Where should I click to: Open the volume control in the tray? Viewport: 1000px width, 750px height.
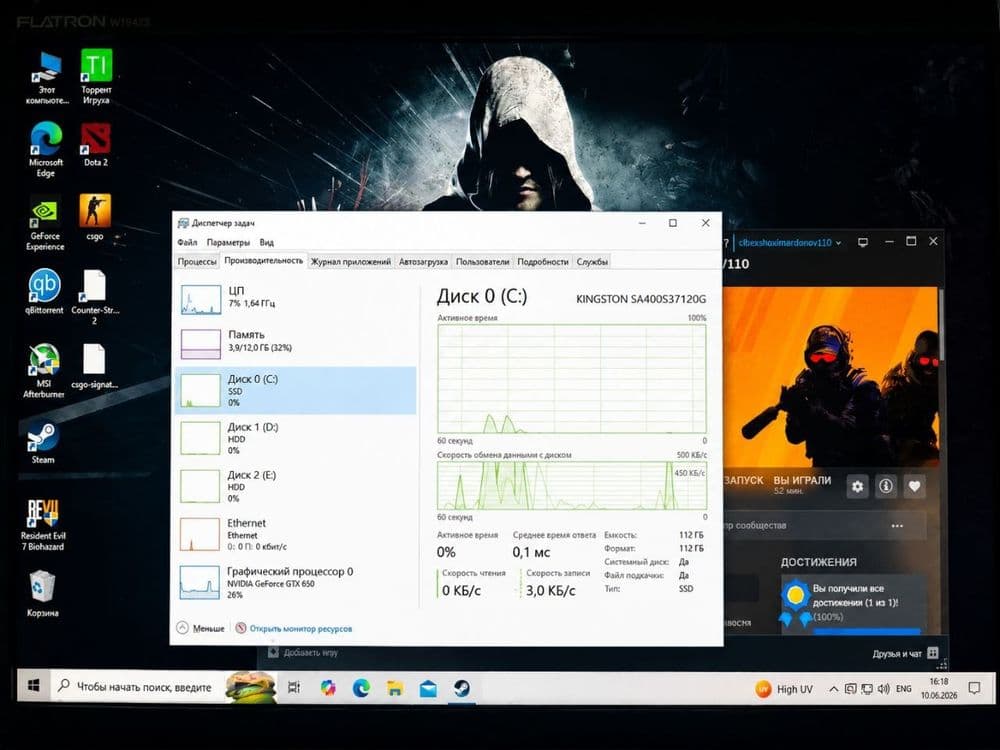click(883, 689)
